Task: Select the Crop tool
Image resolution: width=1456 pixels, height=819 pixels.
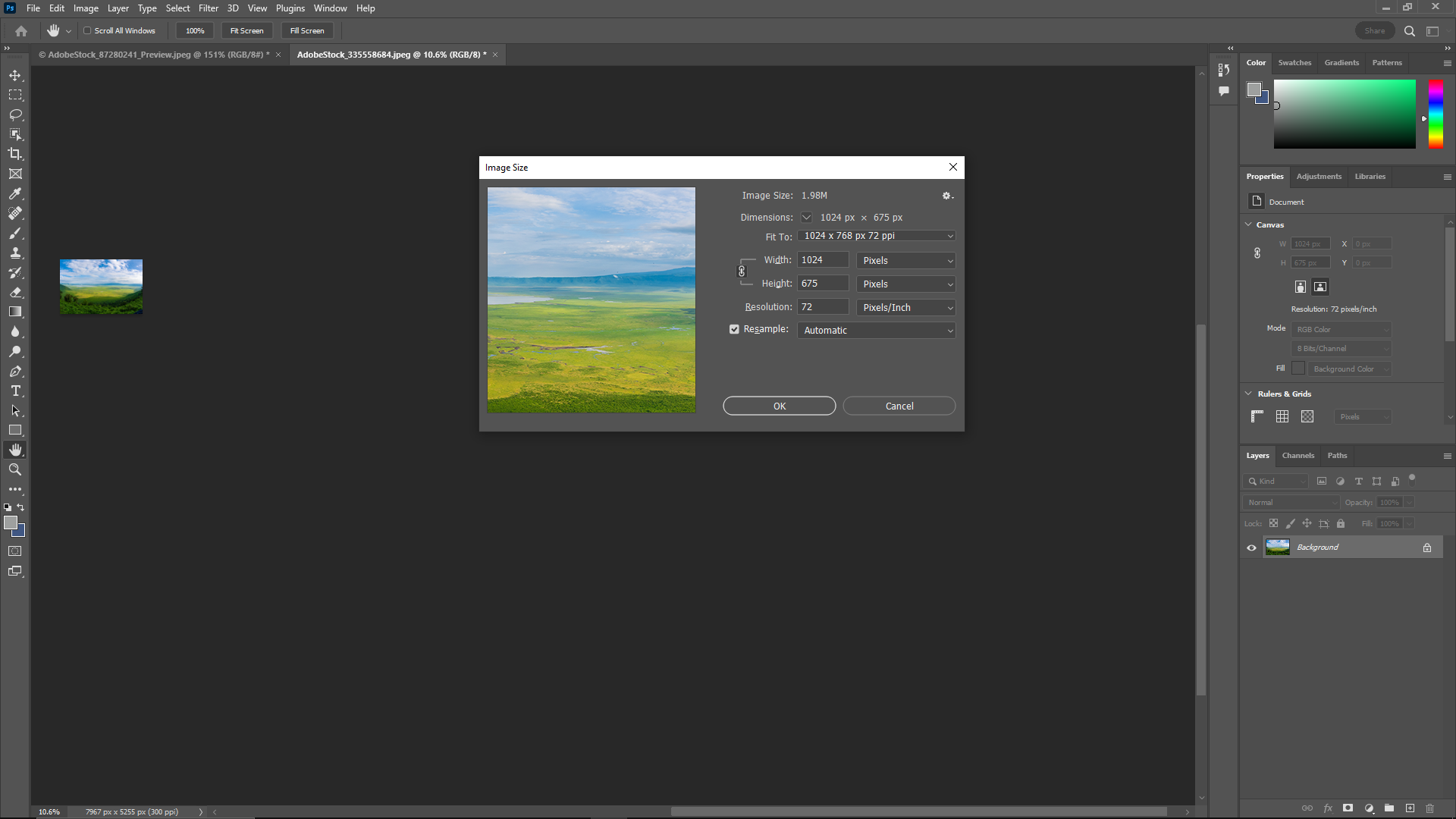Action: point(15,154)
